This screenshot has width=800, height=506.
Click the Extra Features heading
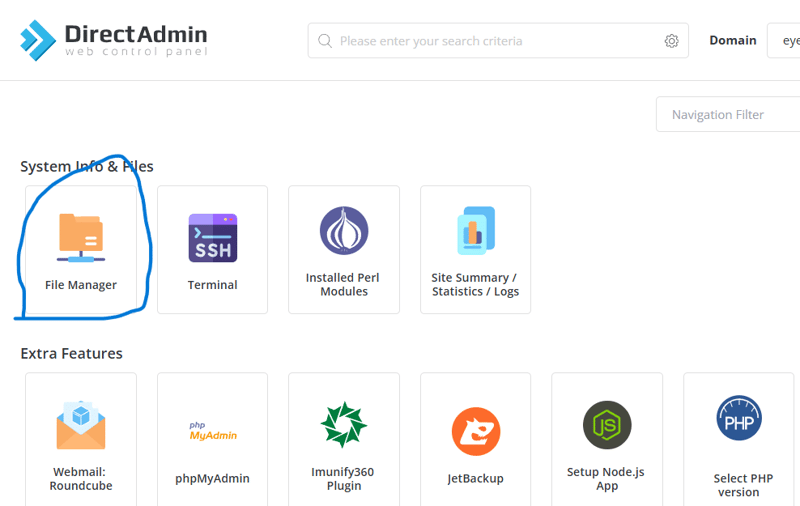(x=71, y=353)
